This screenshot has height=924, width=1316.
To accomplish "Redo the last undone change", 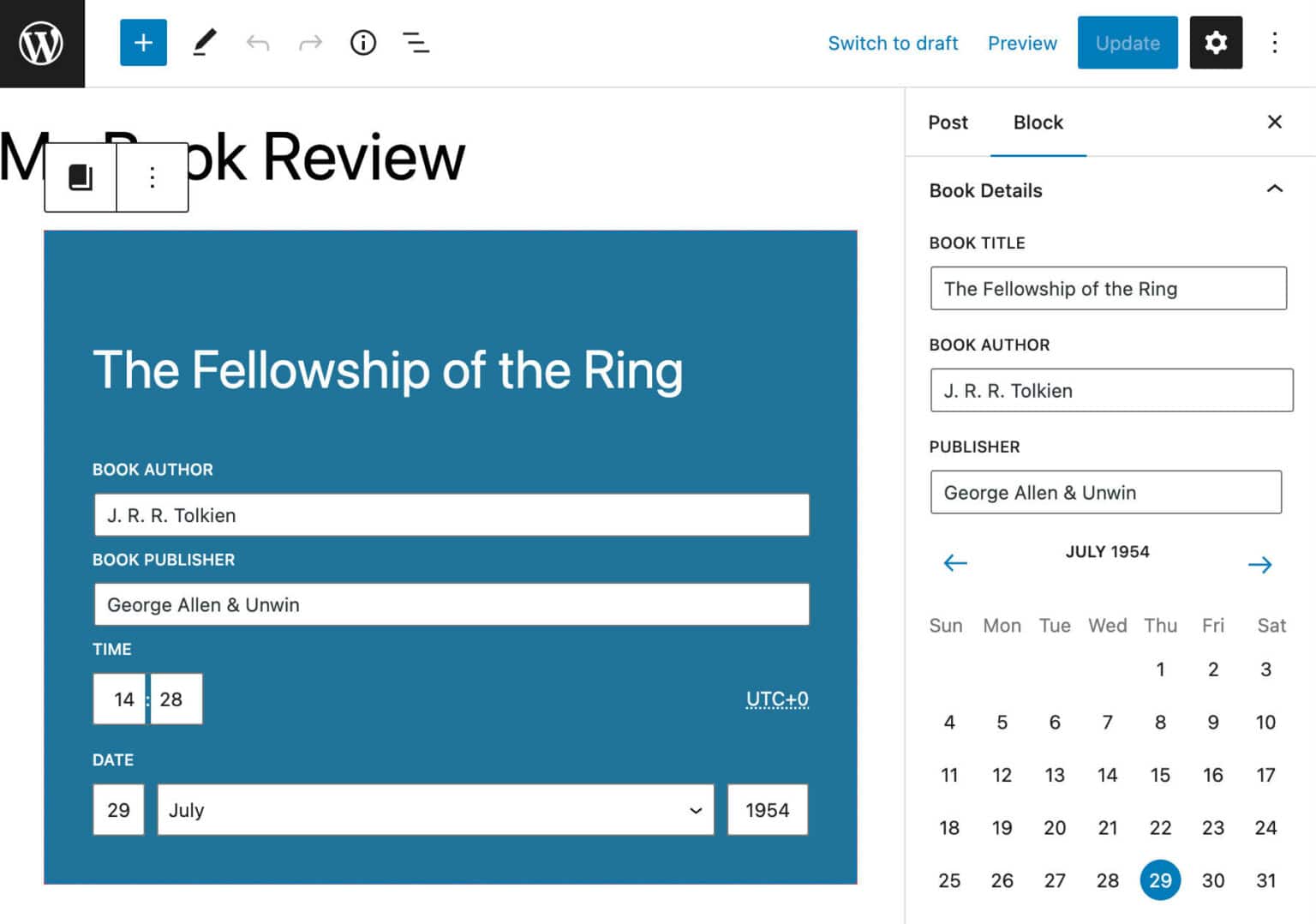I will pyautogui.click(x=310, y=42).
